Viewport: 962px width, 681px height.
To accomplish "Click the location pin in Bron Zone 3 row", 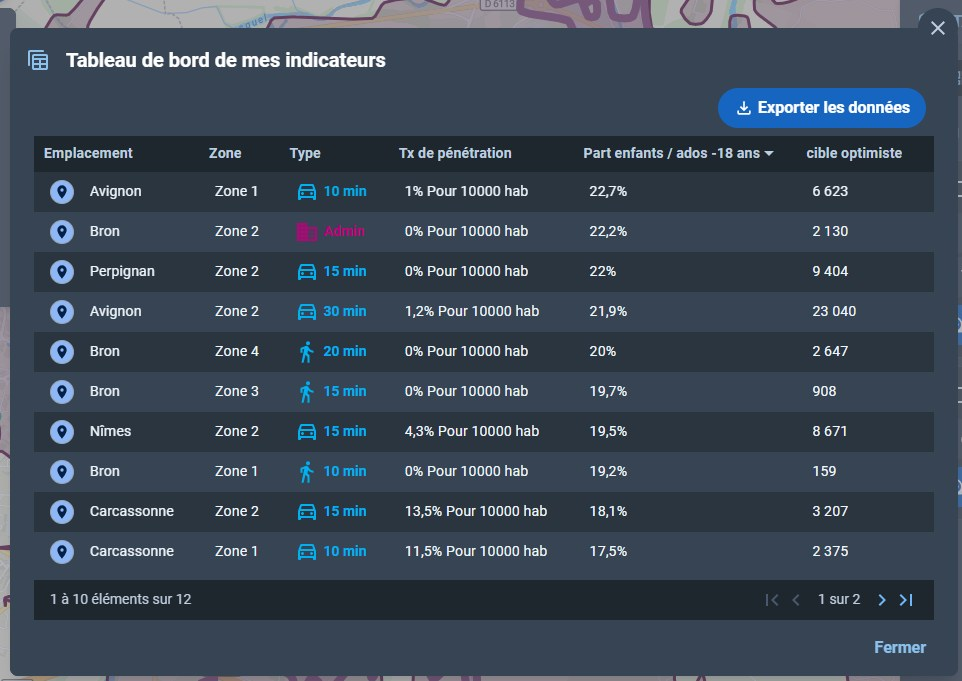I will (x=61, y=391).
